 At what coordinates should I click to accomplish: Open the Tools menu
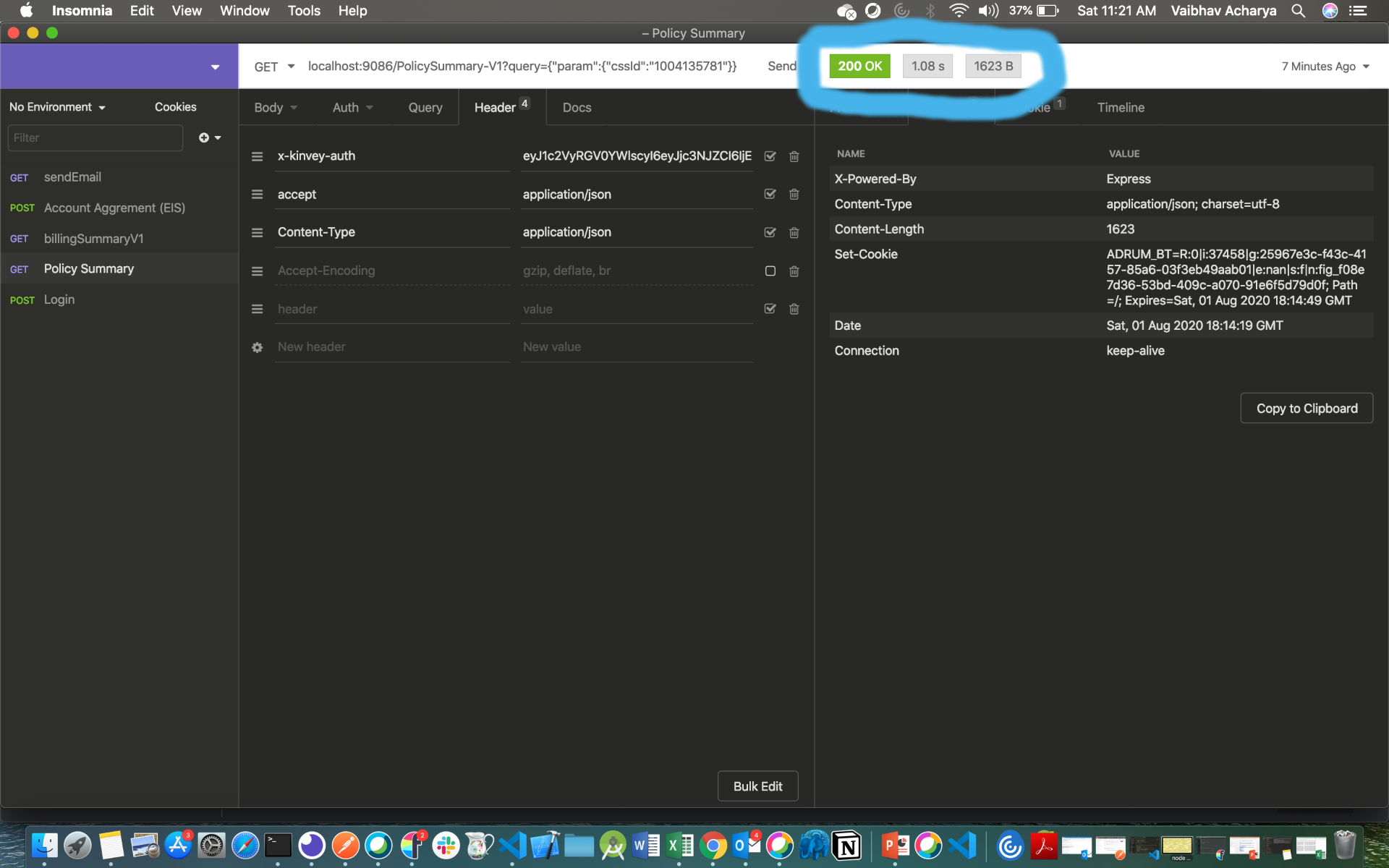point(303,11)
